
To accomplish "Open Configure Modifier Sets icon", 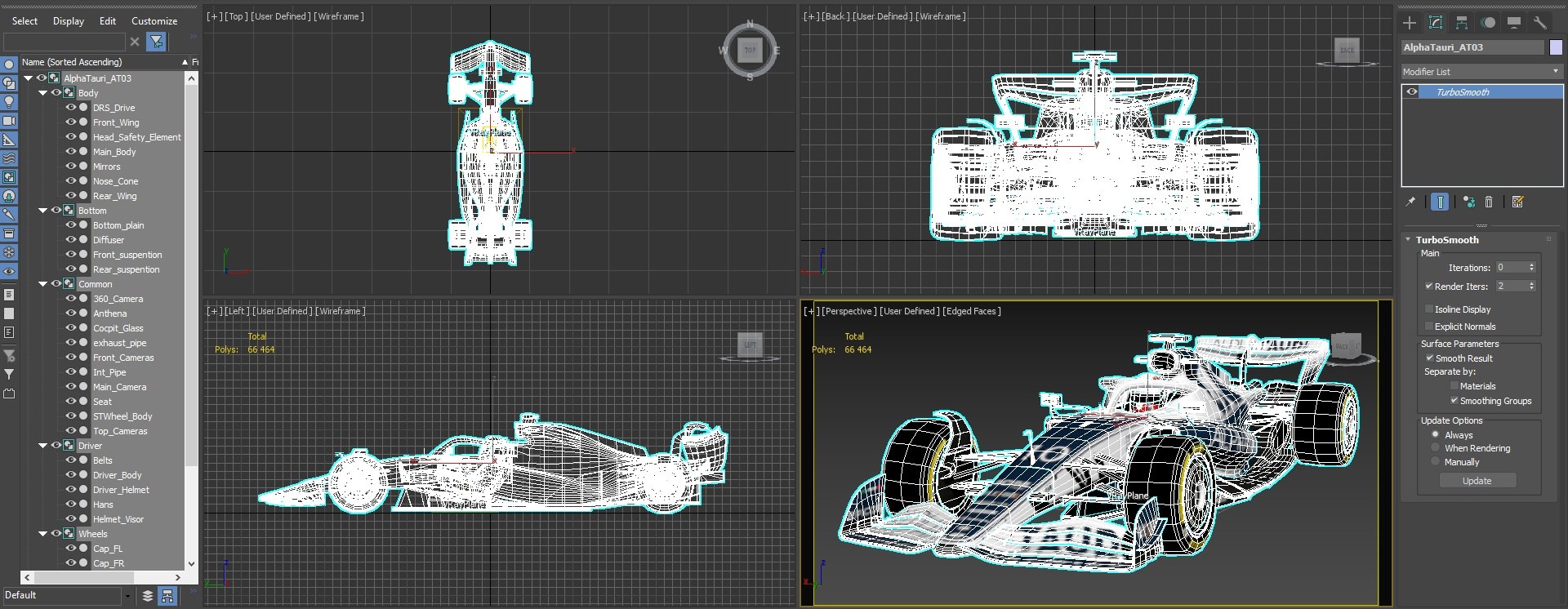I will (1518, 202).
